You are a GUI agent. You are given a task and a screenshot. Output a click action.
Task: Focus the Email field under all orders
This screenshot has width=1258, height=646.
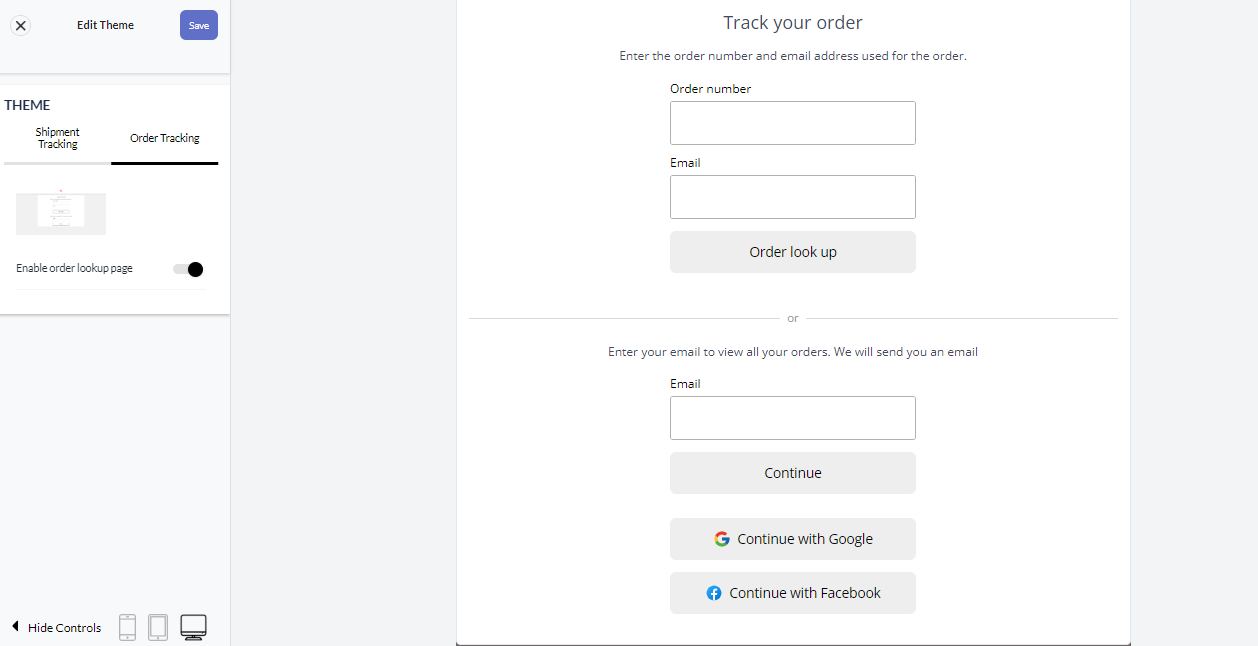[793, 418]
